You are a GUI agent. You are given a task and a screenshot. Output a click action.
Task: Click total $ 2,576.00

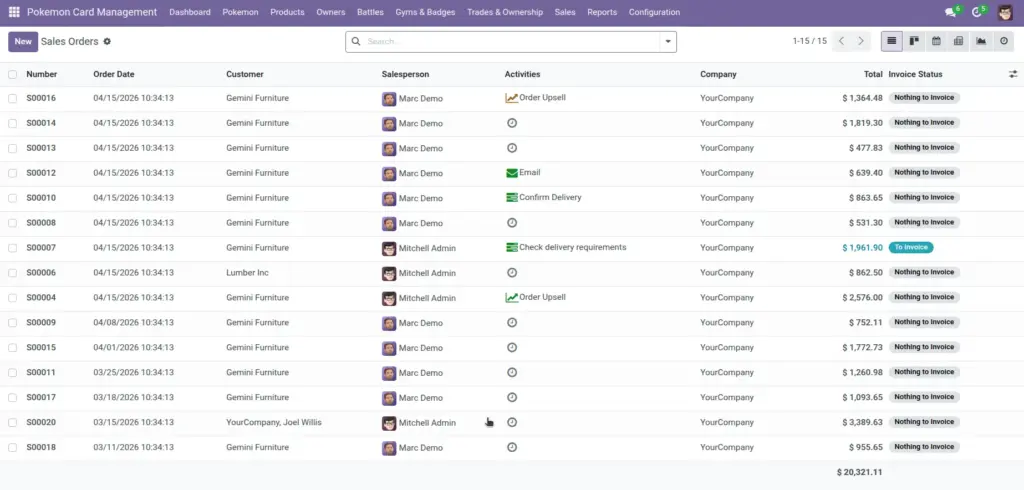(863, 298)
